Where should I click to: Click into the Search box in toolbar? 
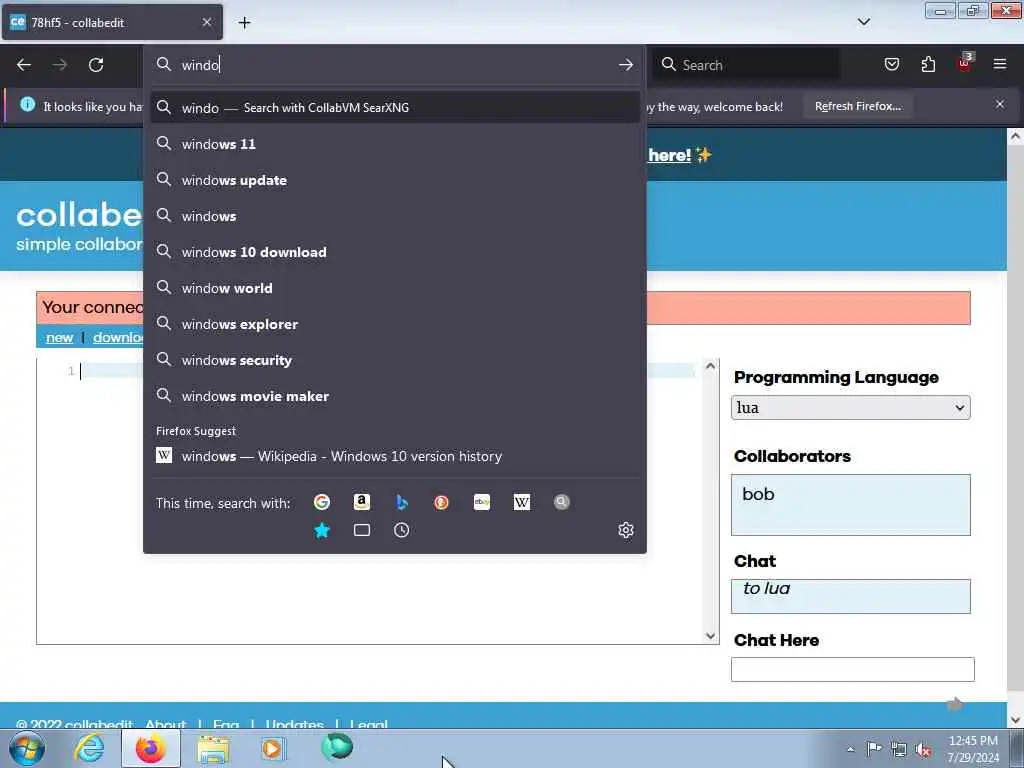[x=746, y=65]
